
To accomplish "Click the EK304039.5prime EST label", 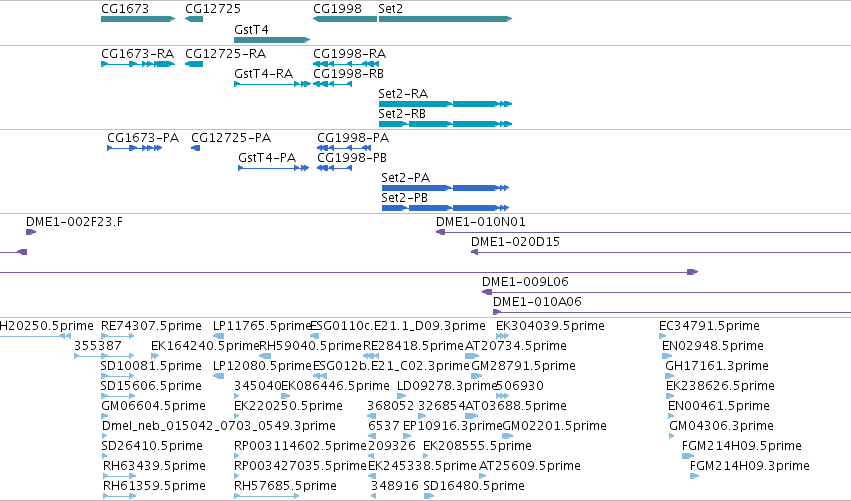I will click(550, 326).
